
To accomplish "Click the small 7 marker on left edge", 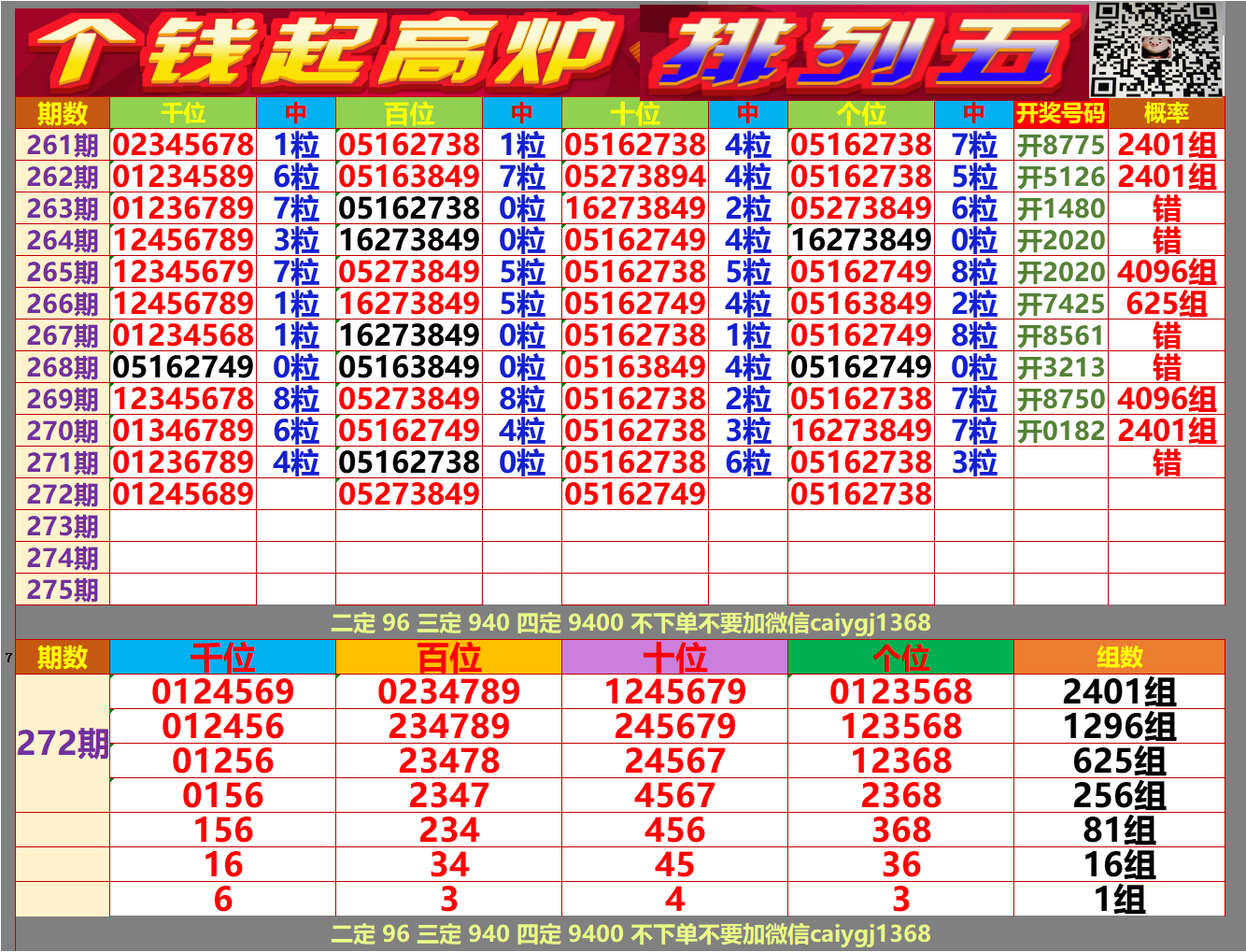I will coord(7,657).
